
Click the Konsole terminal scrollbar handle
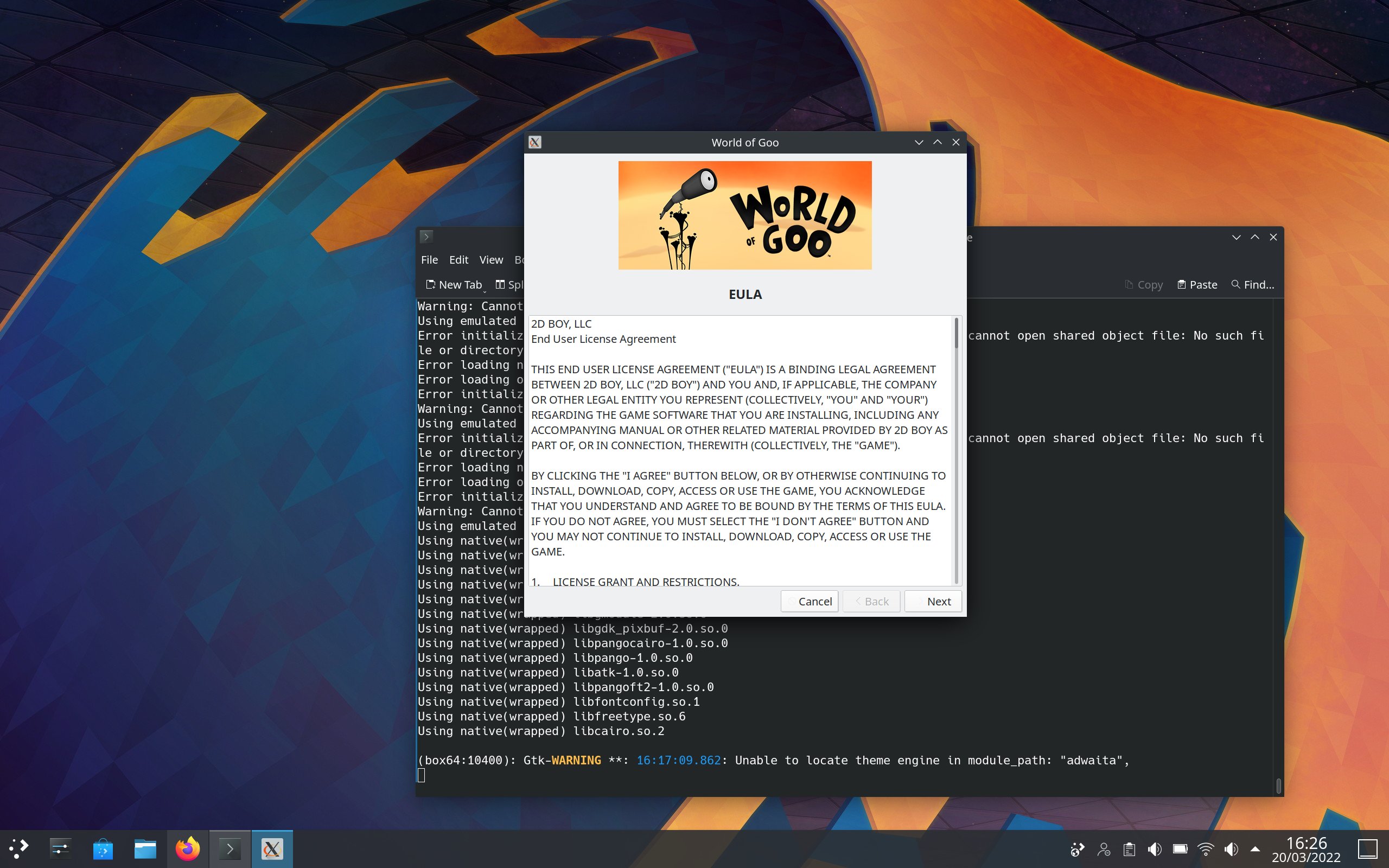[x=1278, y=786]
